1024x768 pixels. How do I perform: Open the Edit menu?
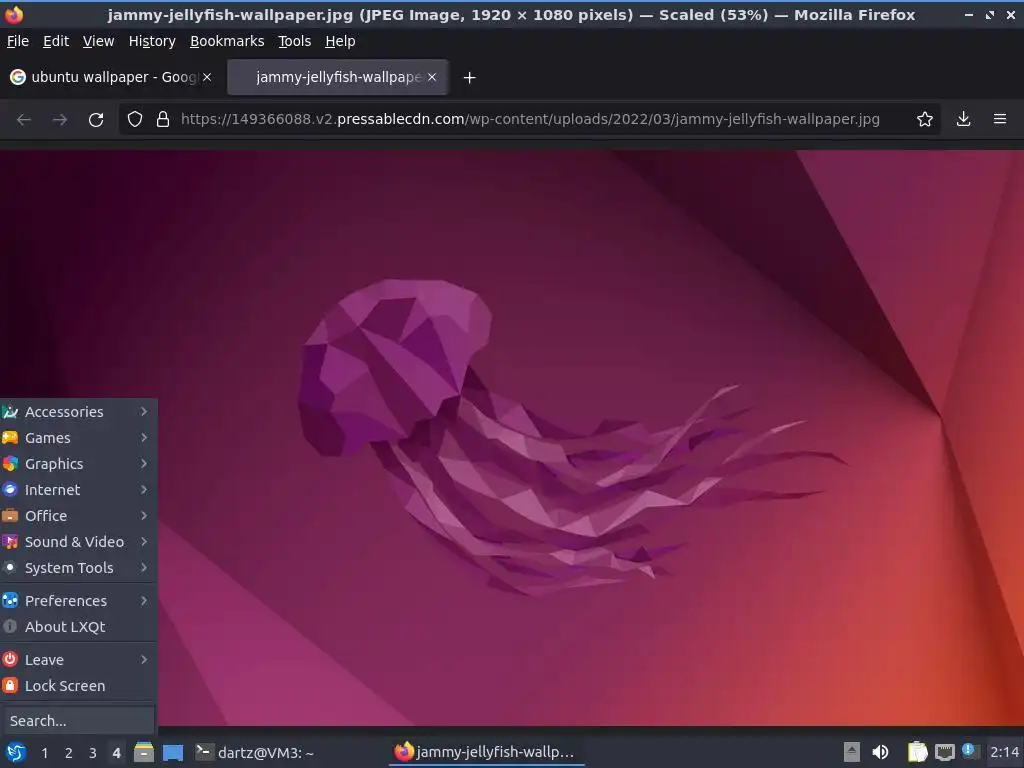click(56, 41)
